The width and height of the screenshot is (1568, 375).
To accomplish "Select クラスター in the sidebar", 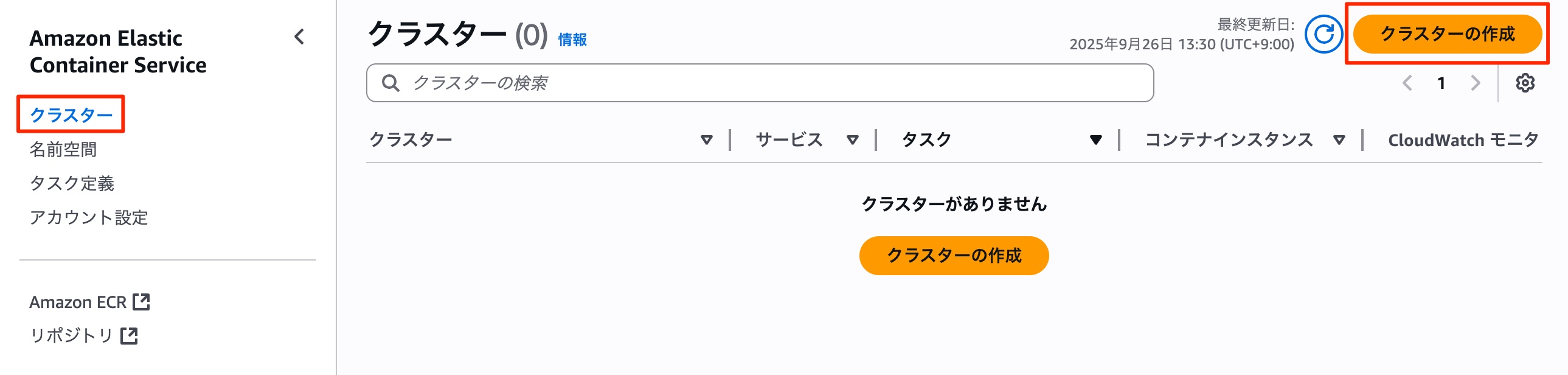I will (70, 114).
